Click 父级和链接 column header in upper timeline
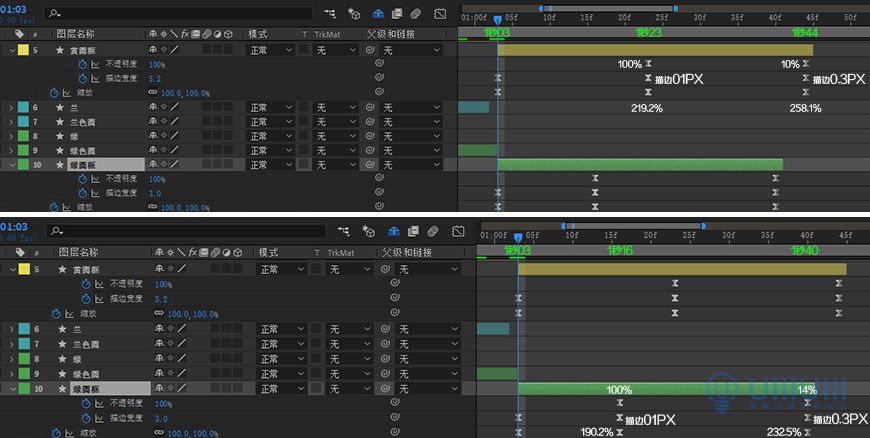Screen dimensions: 870x438 click(x=392, y=34)
